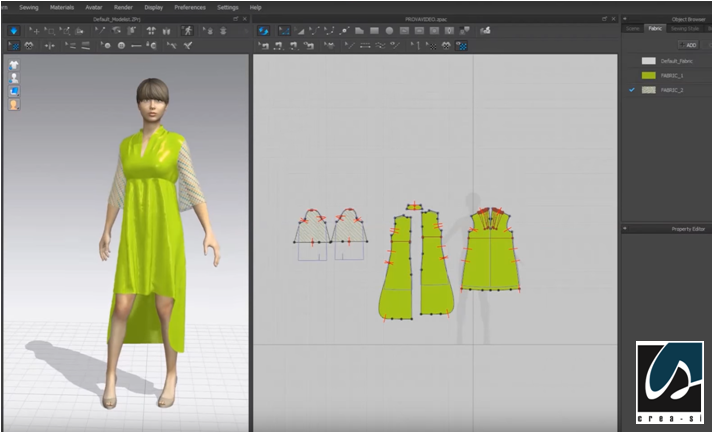The height and width of the screenshot is (433, 713).
Task: Collapse the Object Browser panel arrow
Action: 627,18
